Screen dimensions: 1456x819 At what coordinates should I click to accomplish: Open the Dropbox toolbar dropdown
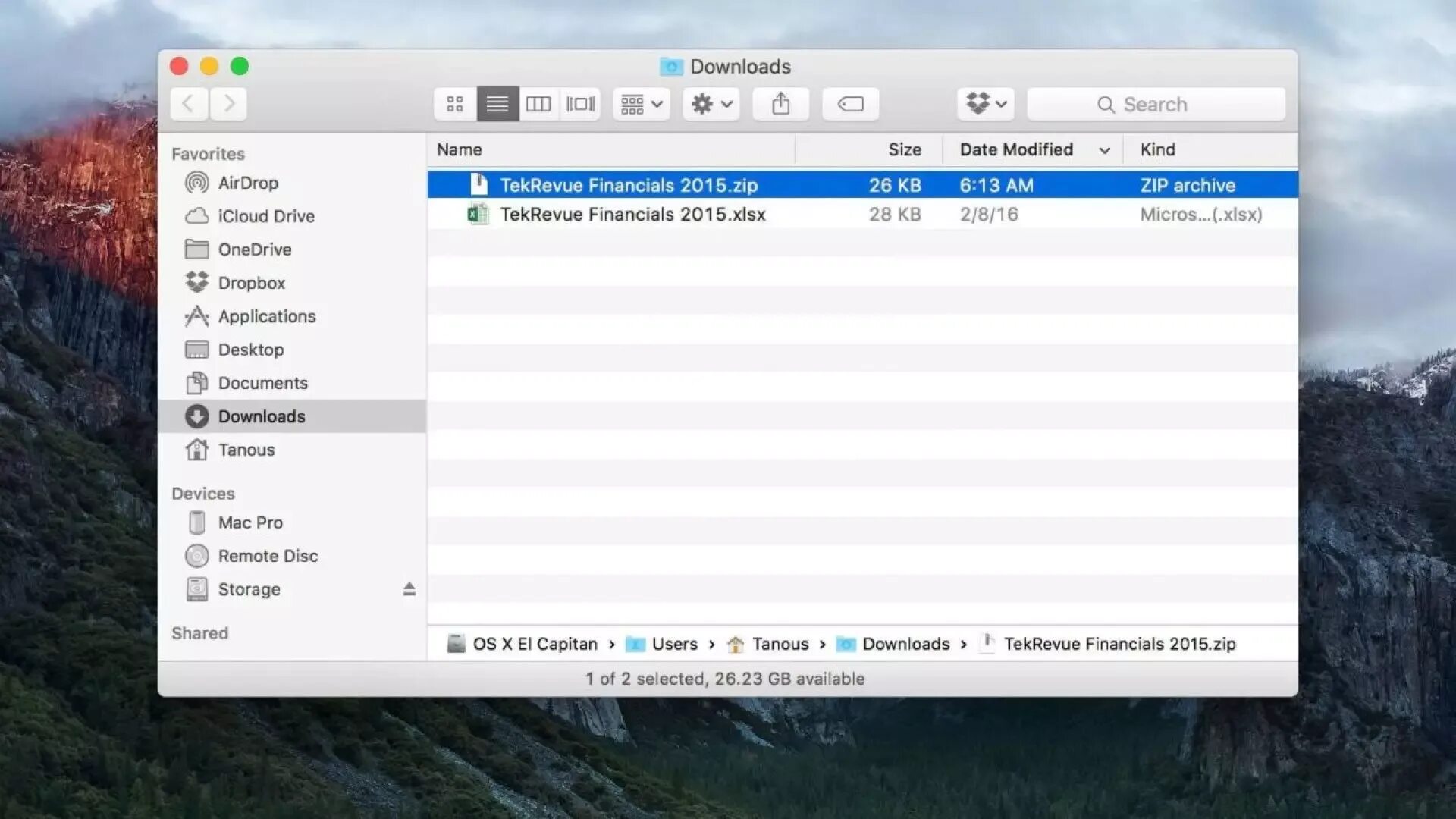pos(986,104)
